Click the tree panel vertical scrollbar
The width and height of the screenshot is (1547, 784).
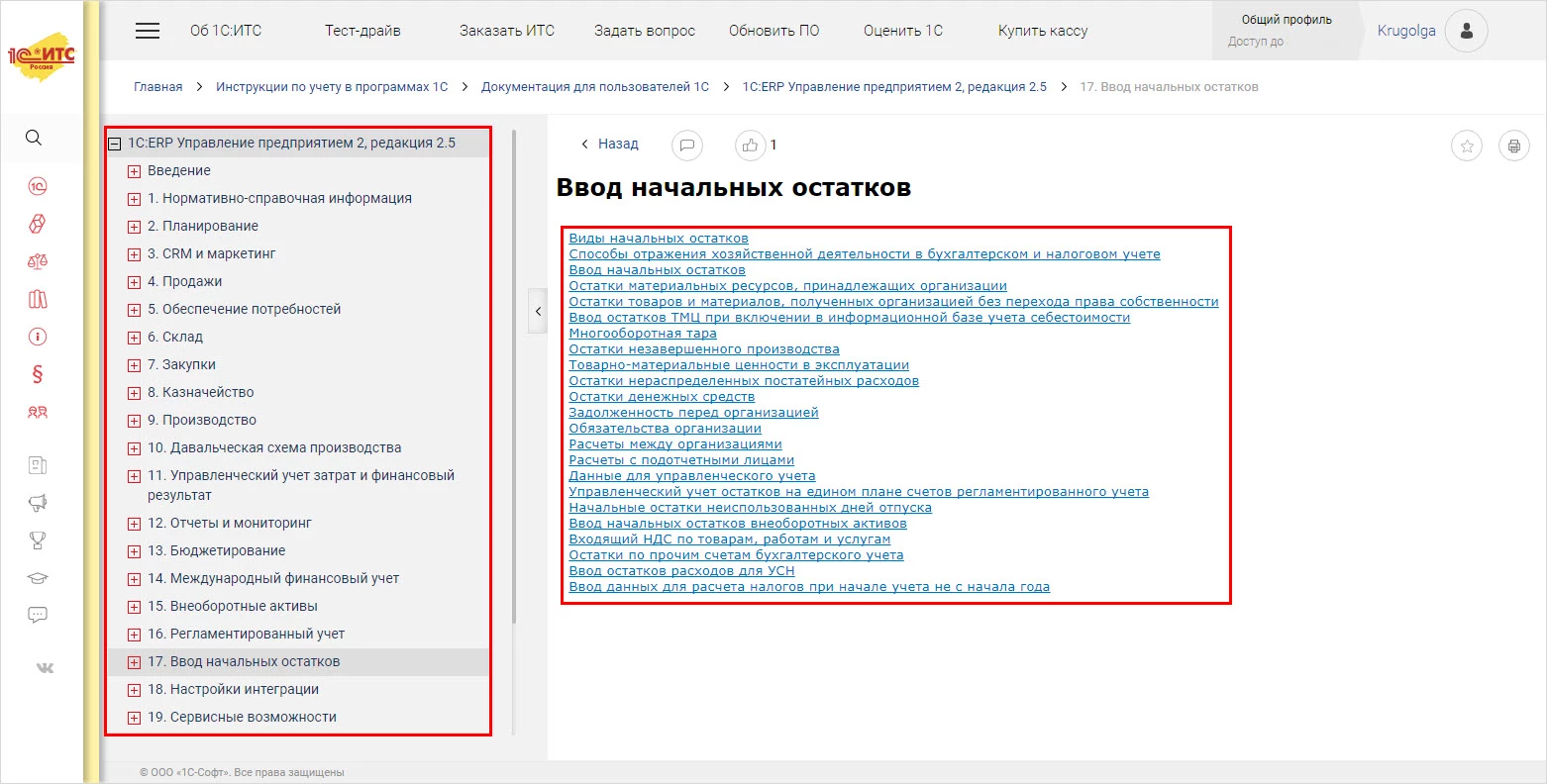pos(513,376)
